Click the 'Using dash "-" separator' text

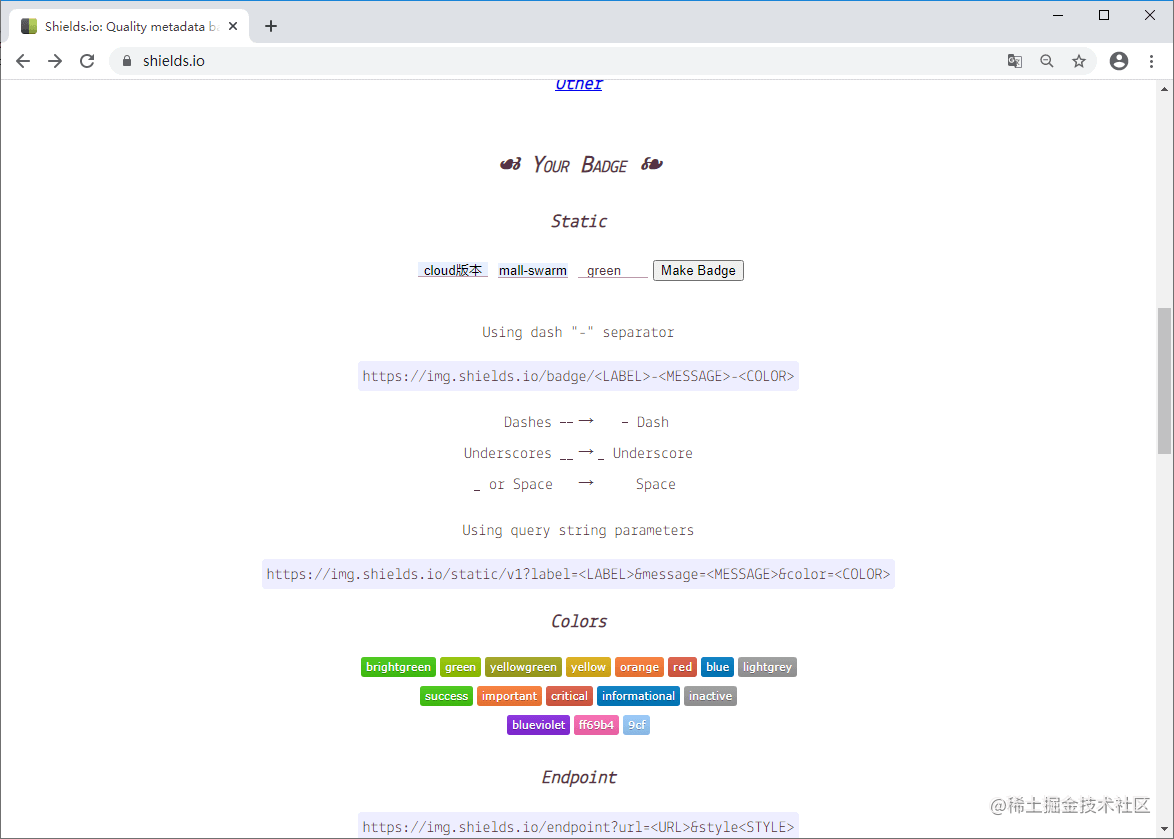click(x=578, y=332)
